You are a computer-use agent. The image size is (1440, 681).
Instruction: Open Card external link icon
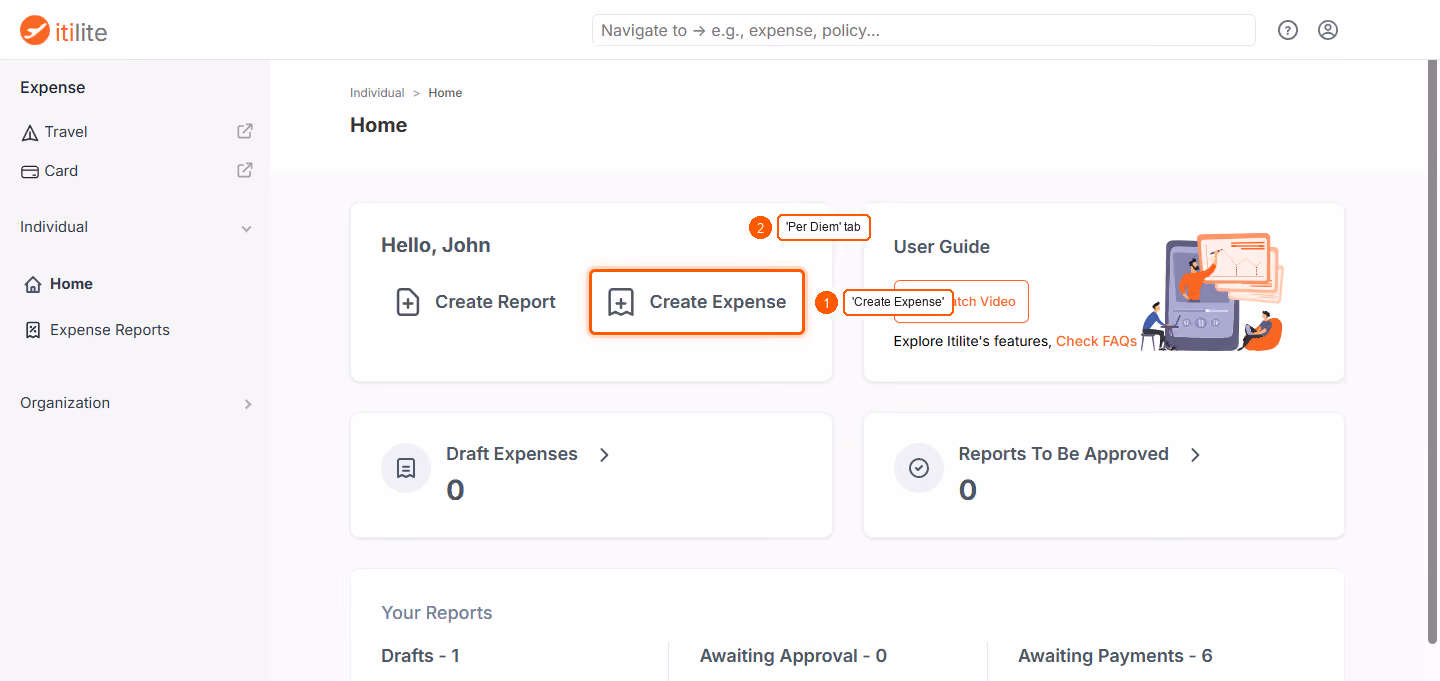click(244, 170)
